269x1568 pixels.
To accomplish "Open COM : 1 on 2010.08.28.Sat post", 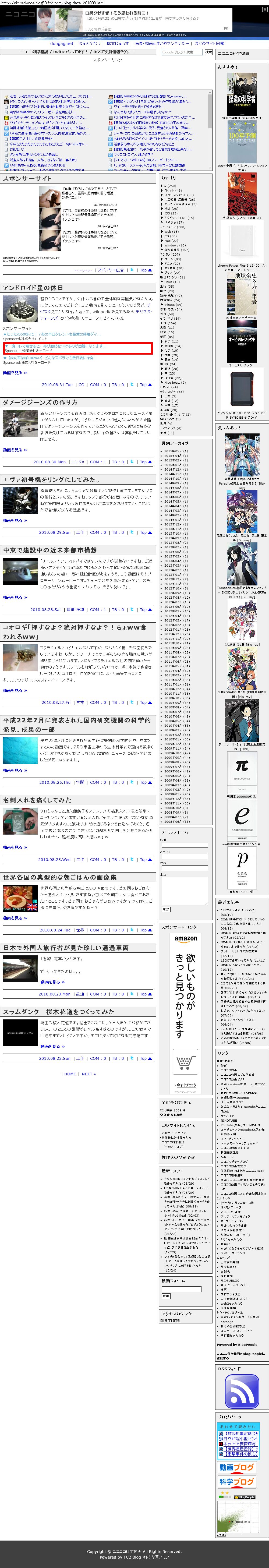I will pyautogui.click(x=98, y=609).
